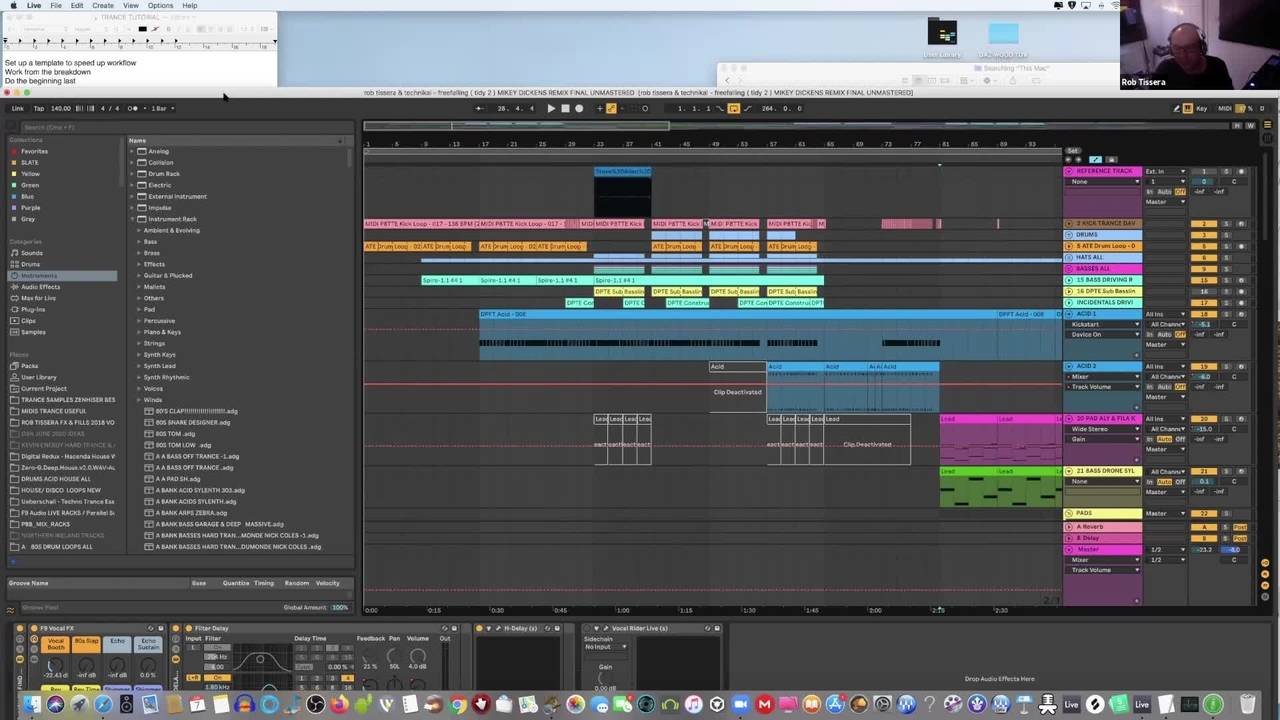Open the Clips category
1280x720 pixels.
coord(28,321)
